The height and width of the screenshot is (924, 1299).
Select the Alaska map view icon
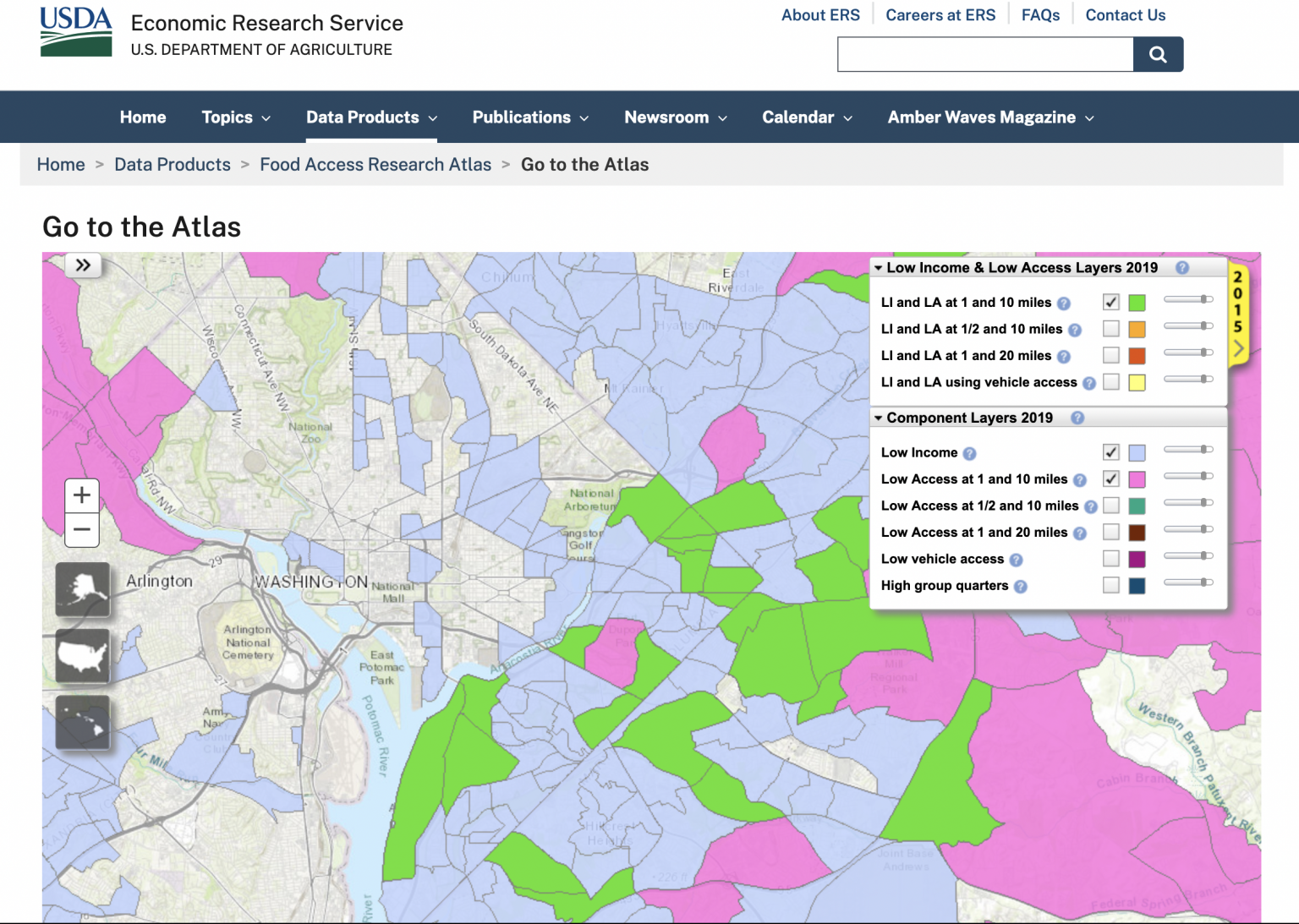(82, 589)
